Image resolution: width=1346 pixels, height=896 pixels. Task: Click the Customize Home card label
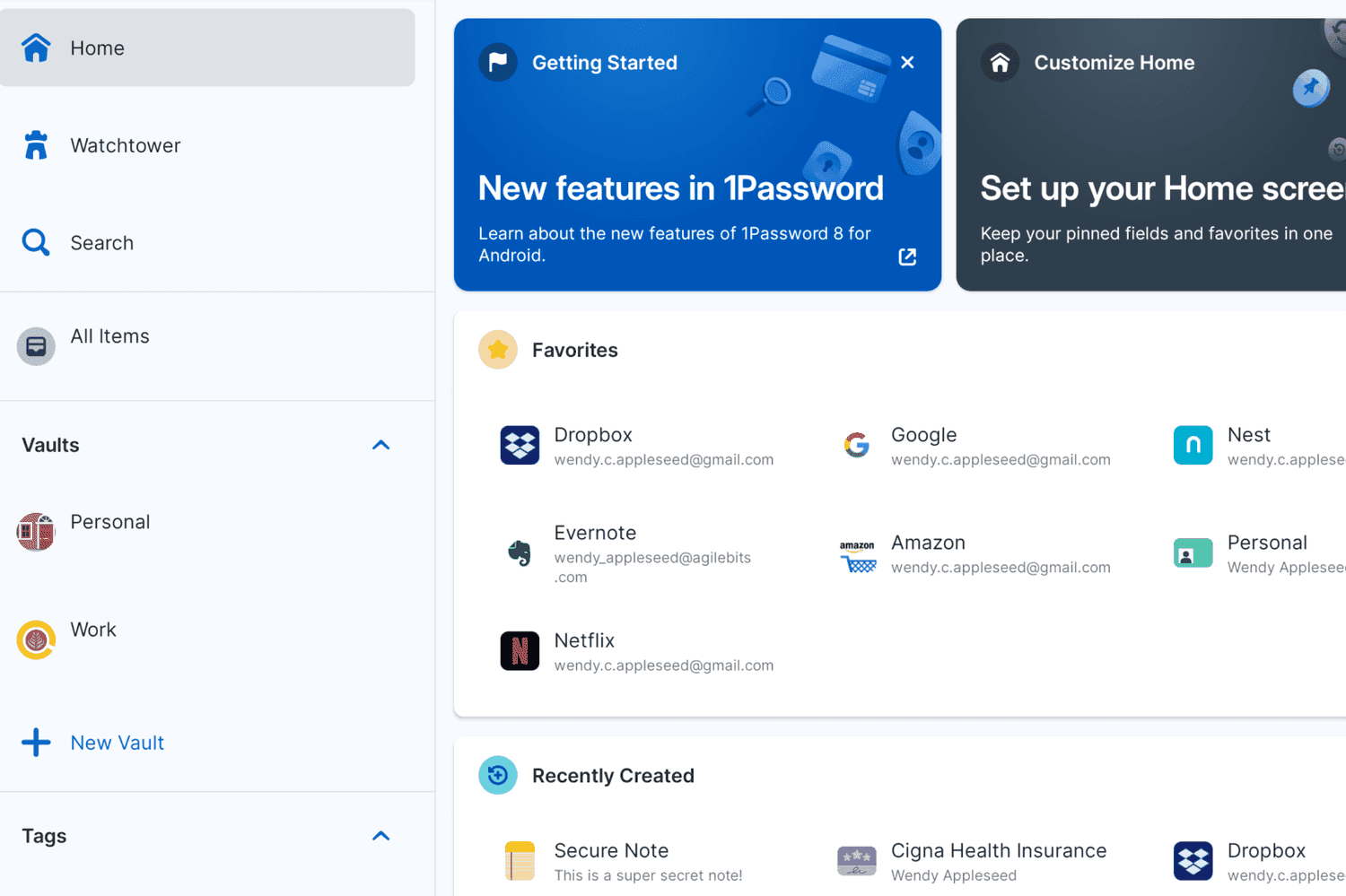tap(1114, 62)
